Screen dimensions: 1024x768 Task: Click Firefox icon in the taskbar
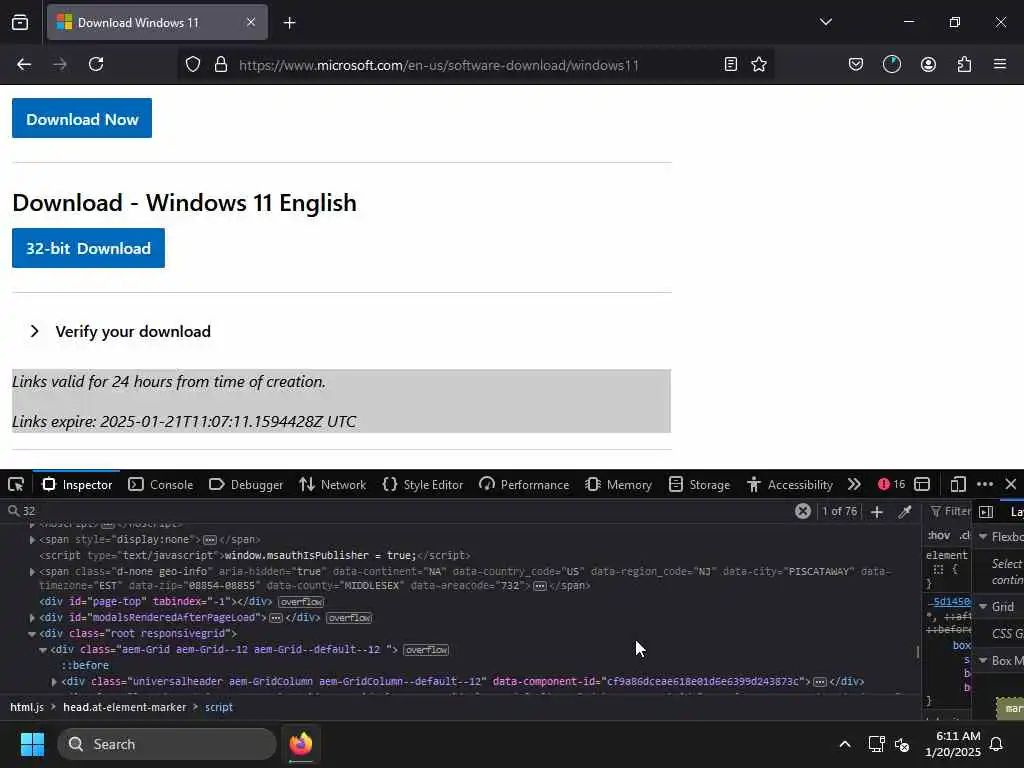click(x=301, y=744)
